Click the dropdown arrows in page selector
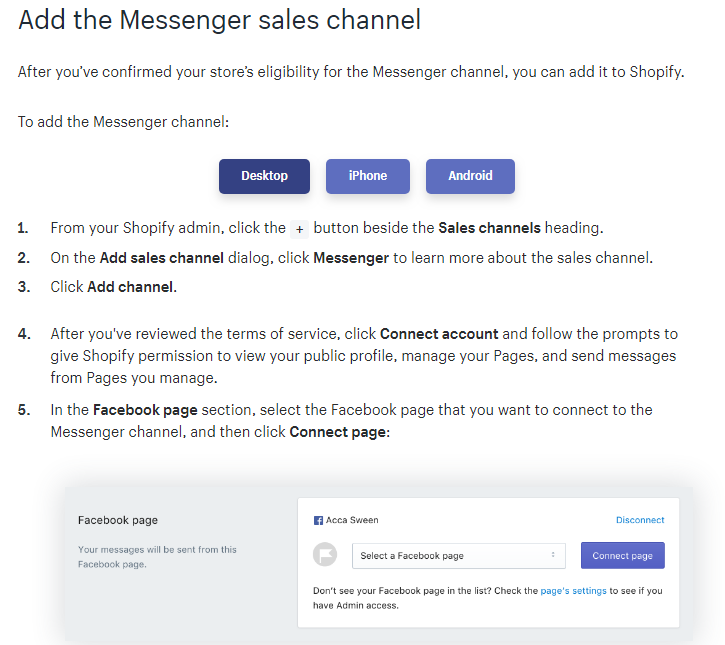 tap(553, 555)
